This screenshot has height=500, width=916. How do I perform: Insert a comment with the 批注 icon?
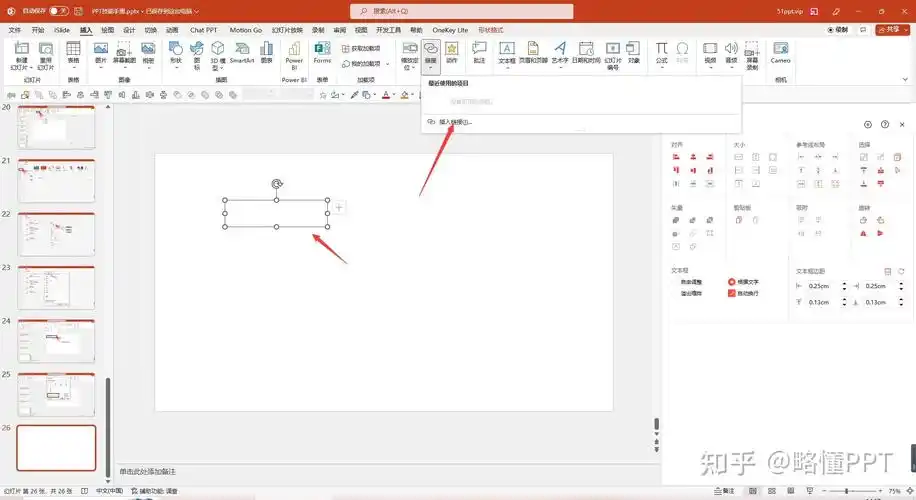(479, 52)
